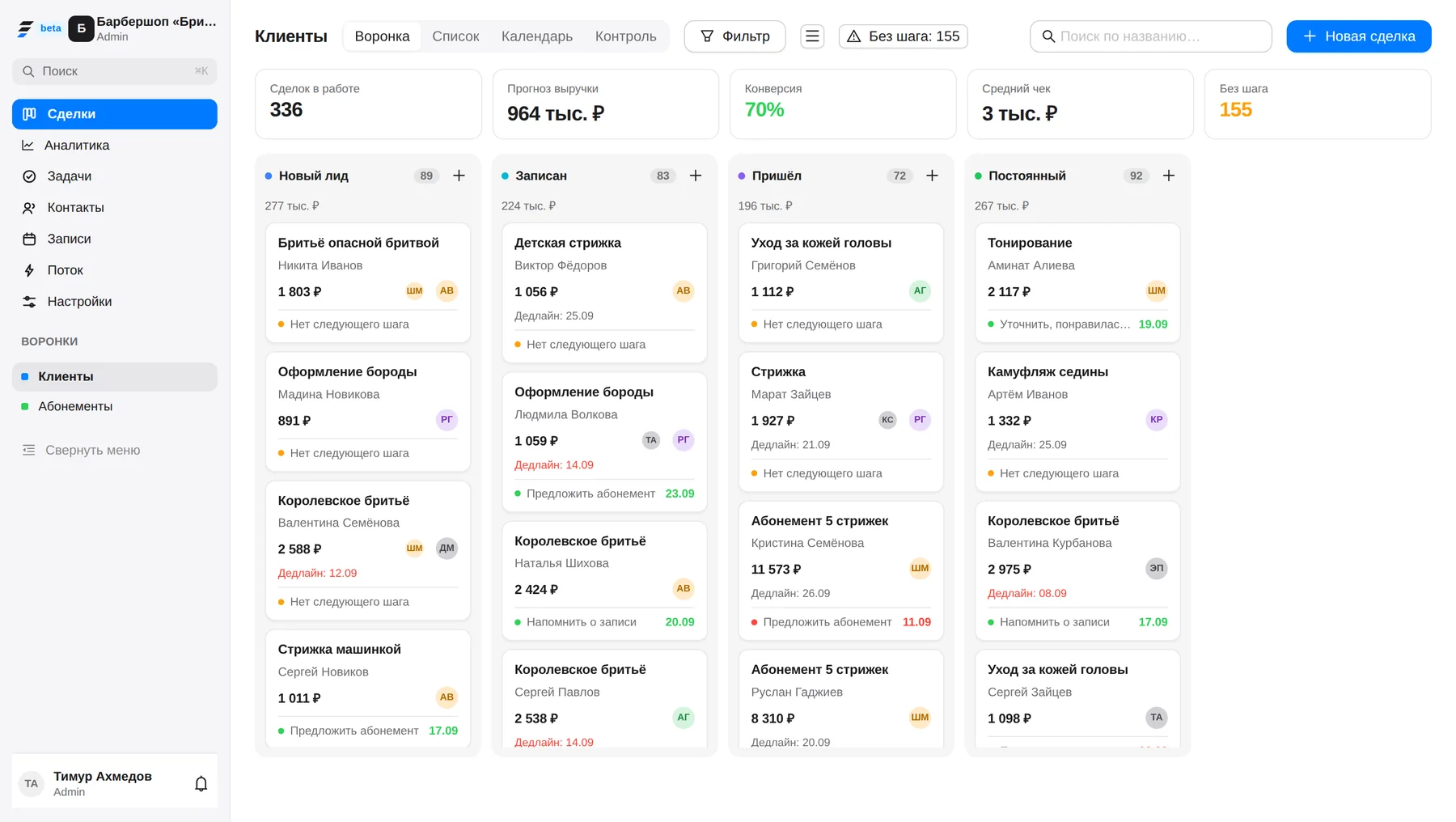Switch to the Контроль tab
This screenshot has height=822, width=1456.
[626, 36]
